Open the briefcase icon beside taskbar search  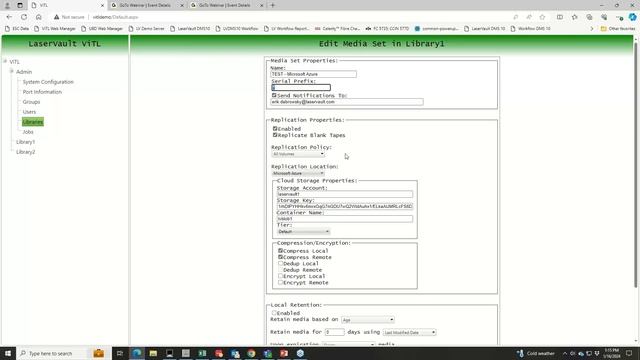[x=98, y=353]
